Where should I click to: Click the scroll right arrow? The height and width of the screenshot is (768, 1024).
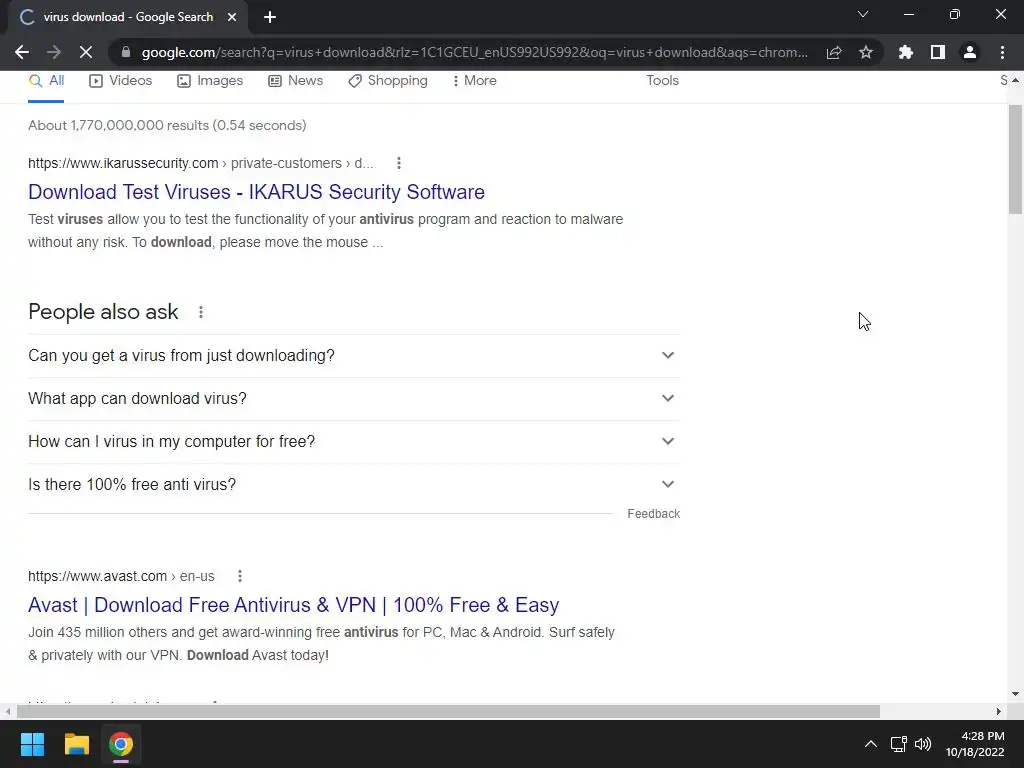(x=999, y=711)
